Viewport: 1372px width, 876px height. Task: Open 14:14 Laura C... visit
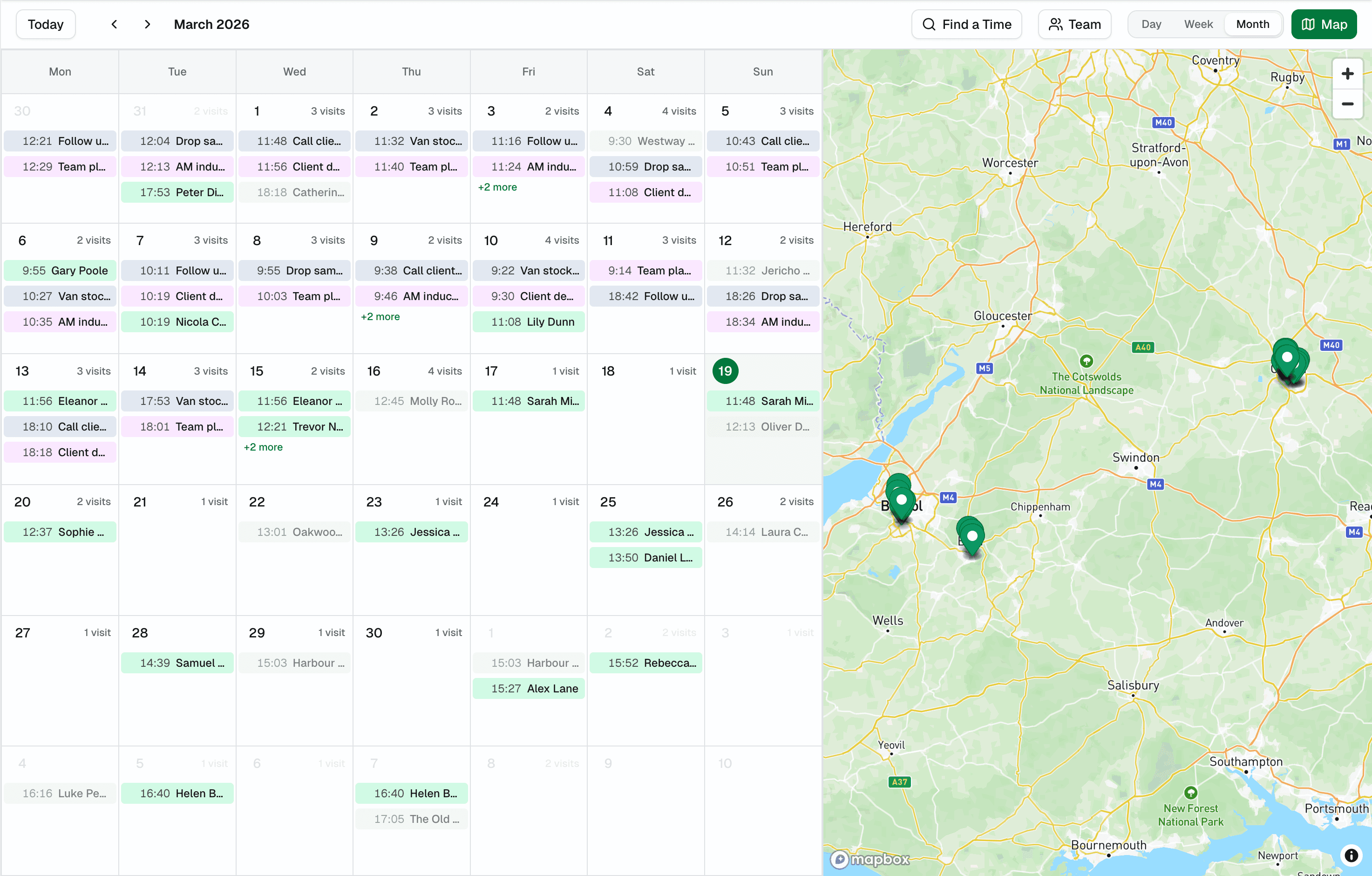click(x=763, y=532)
